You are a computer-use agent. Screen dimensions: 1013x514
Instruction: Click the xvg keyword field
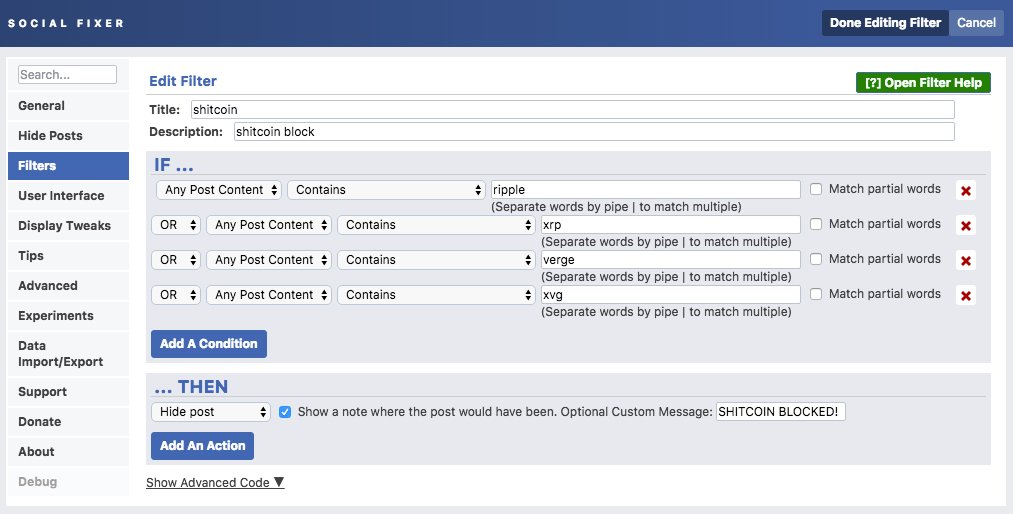671,294
